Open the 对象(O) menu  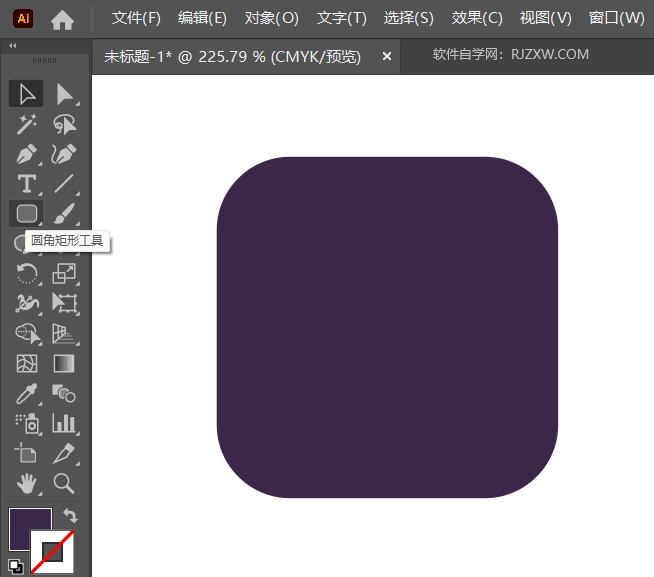click(x=272, y=18)
